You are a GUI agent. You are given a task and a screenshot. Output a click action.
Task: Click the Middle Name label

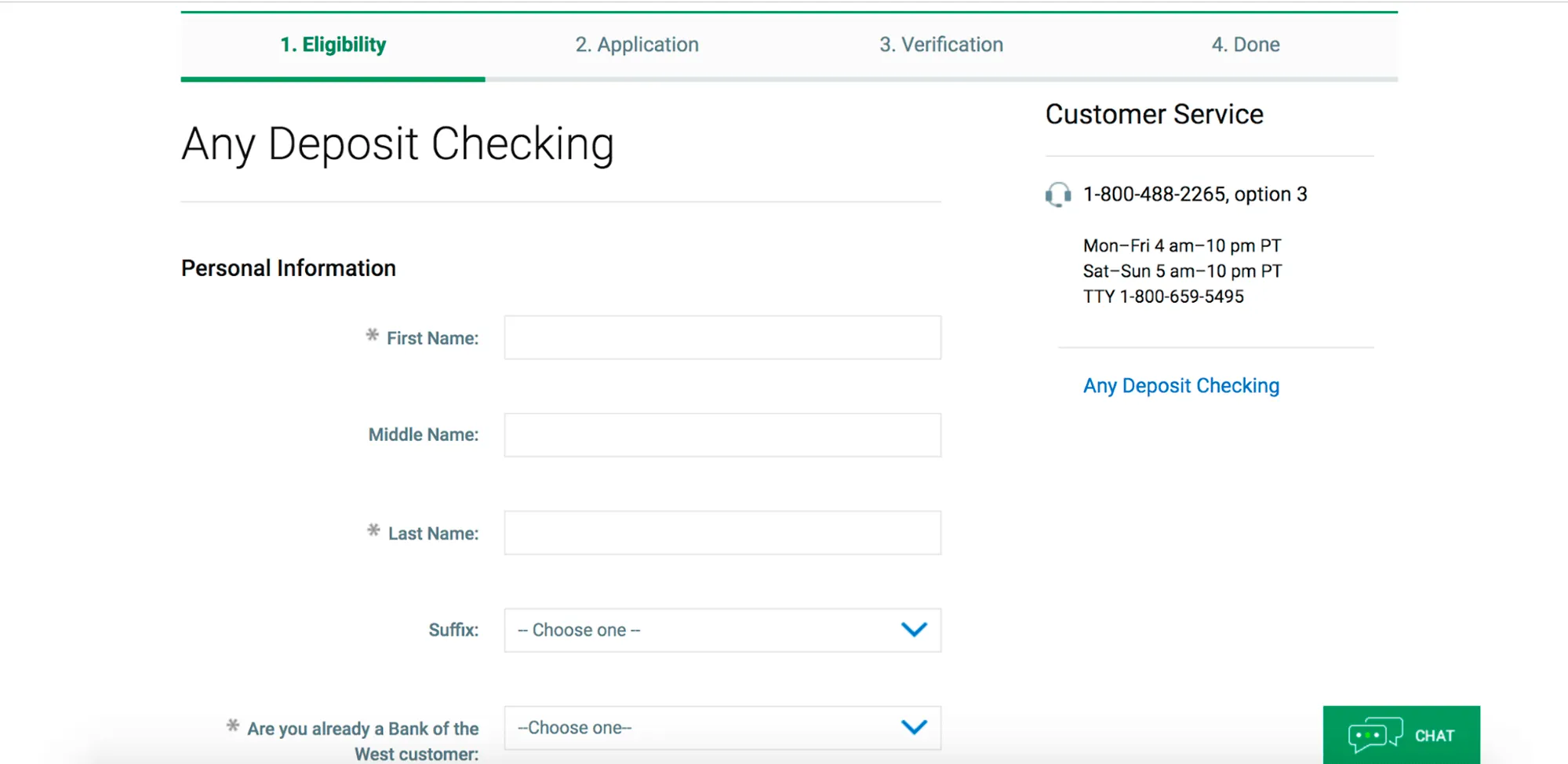tap(424, 435)
